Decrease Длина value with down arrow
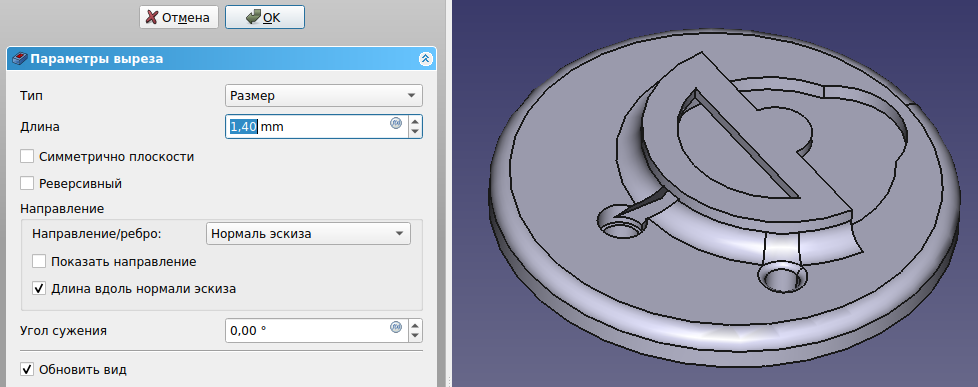978x387 pixels. pos(415,132)
